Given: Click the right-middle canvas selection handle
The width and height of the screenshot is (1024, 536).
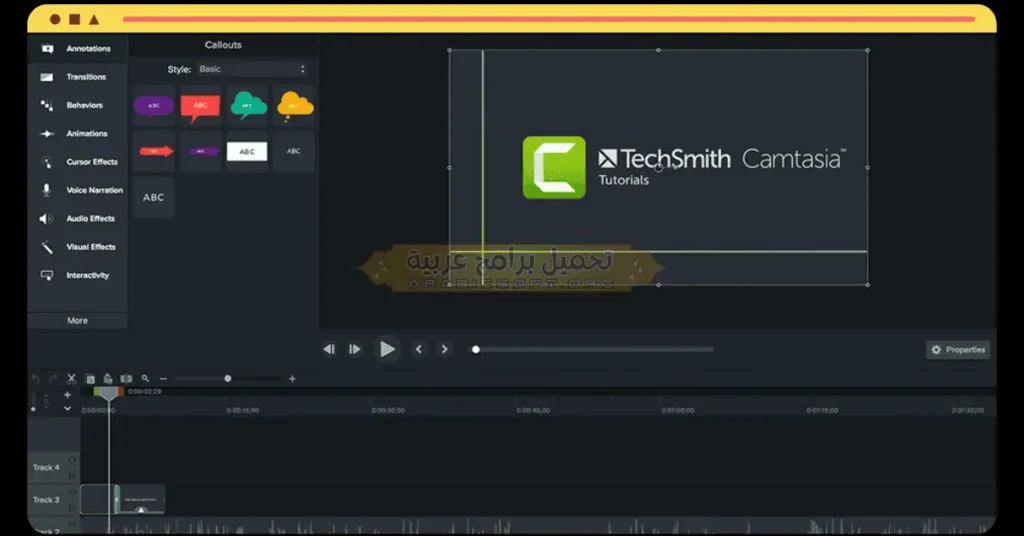Looking at the screenshot, I should click(867, 168).
